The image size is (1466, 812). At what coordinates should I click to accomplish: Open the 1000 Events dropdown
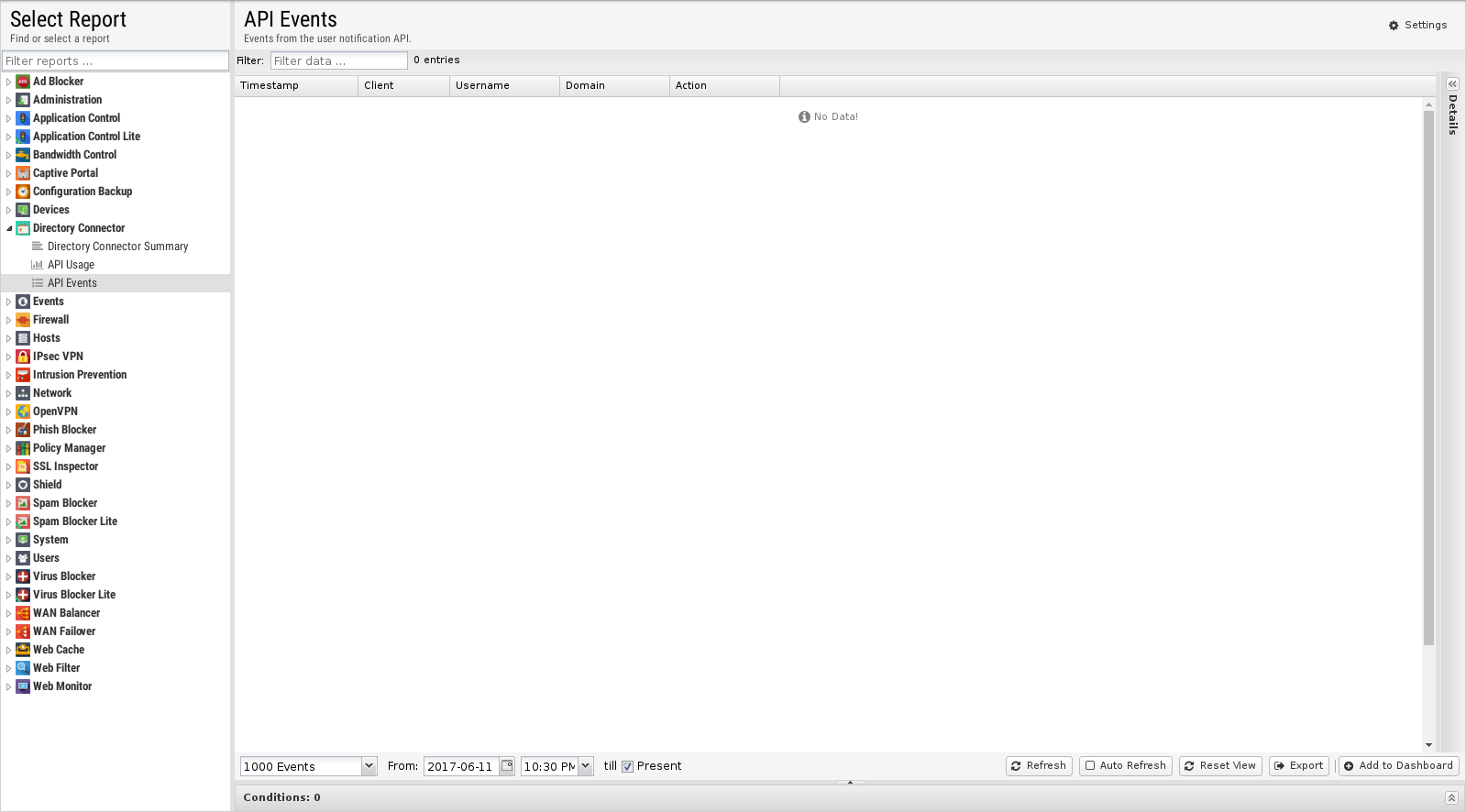tap(369, 766)
